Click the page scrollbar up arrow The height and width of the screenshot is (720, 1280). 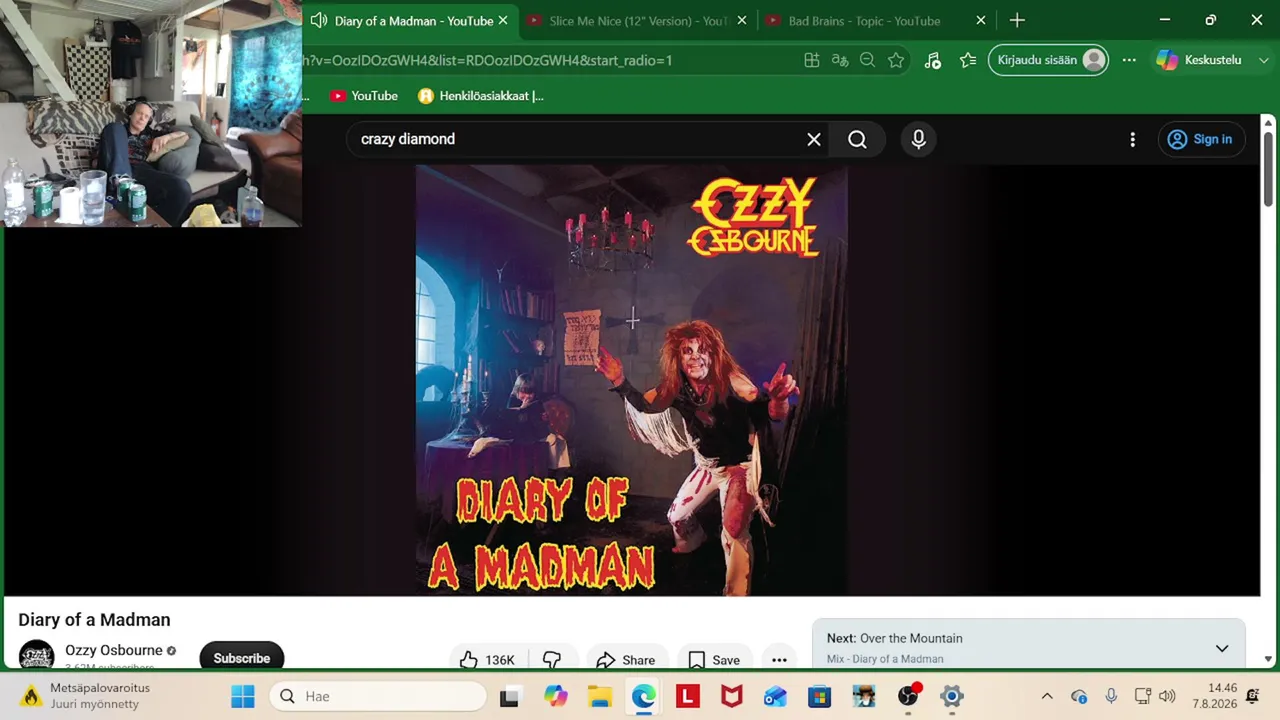click(1268, 122)
